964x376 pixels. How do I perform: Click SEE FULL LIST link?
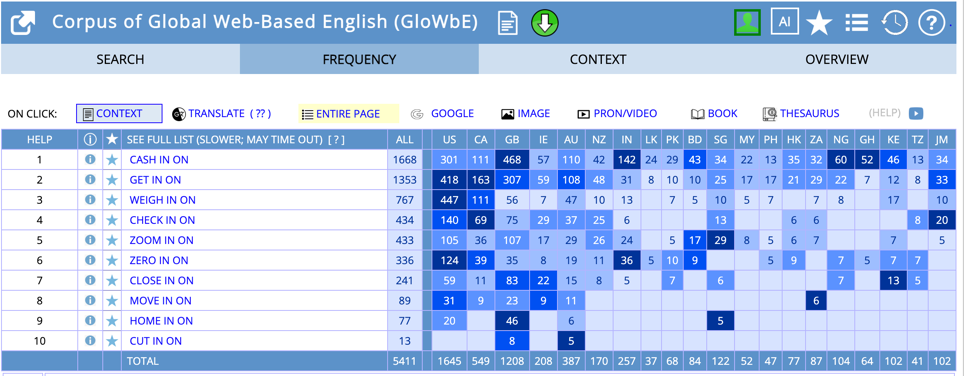tap(235, 140)
